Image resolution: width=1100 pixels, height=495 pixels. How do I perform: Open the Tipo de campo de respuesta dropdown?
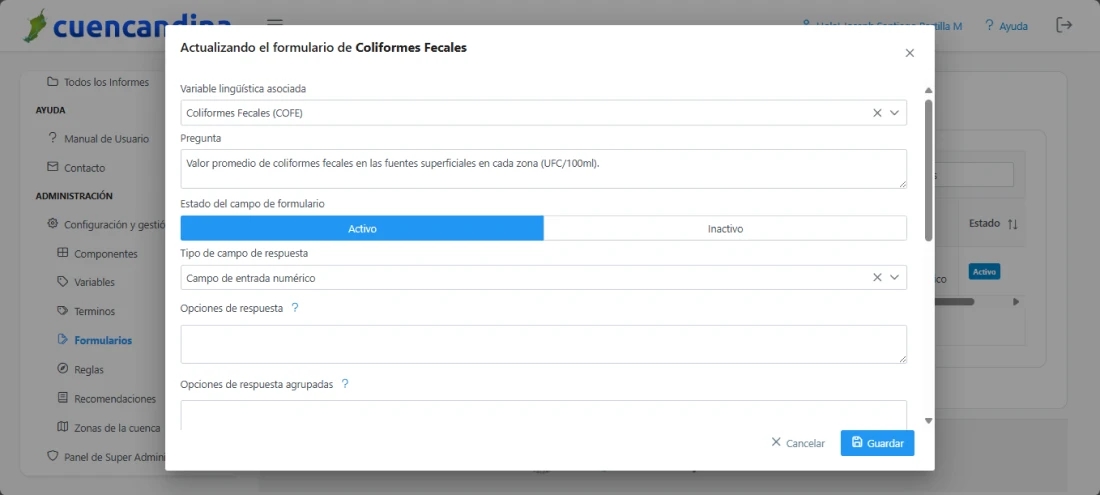point(895,278)
